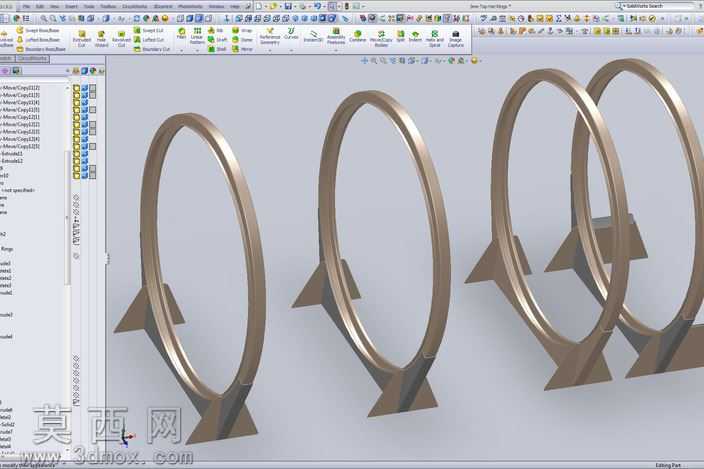Click the panel collapse handle beside feature tree
The image size is (704, 469).
tap(107, 259)
